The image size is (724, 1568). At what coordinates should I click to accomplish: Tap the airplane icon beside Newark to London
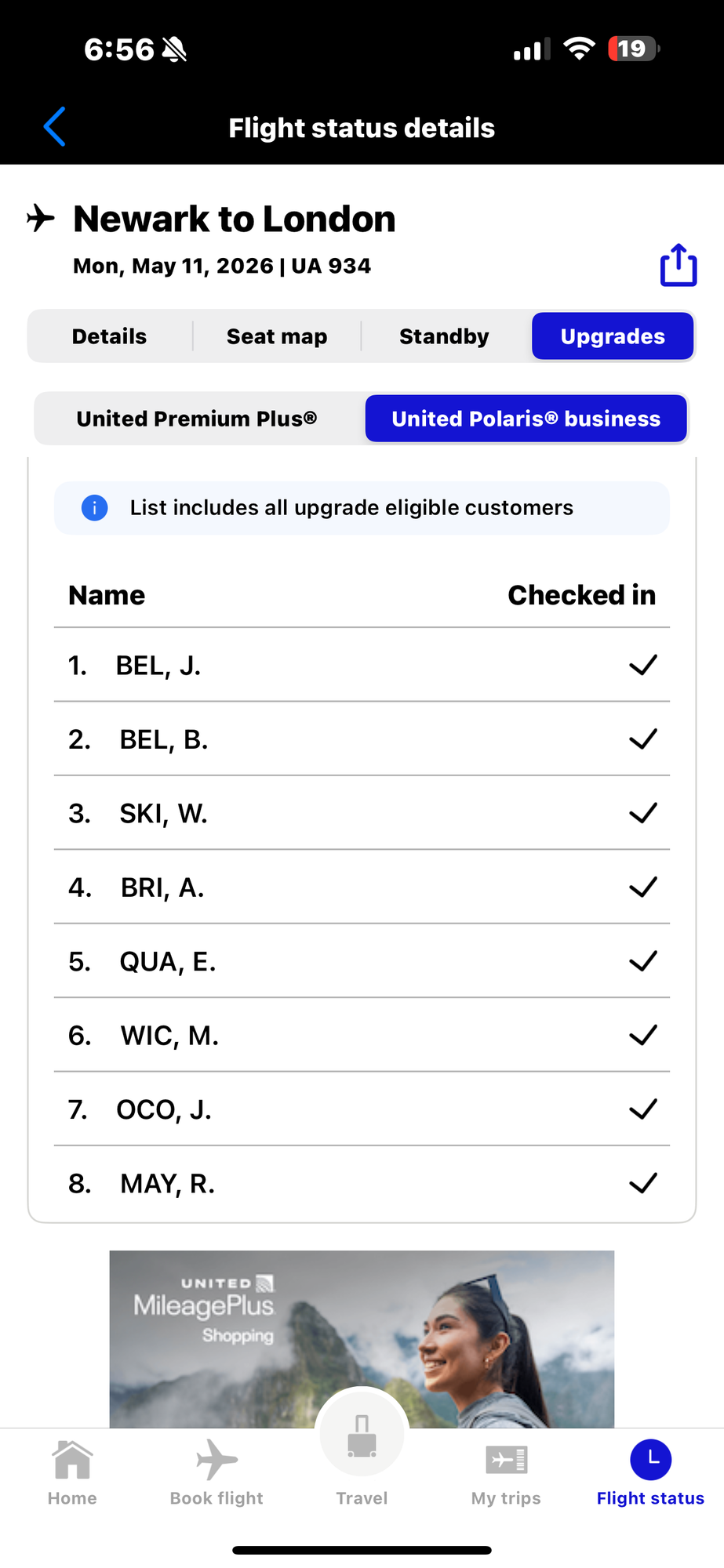coord(41,218)
